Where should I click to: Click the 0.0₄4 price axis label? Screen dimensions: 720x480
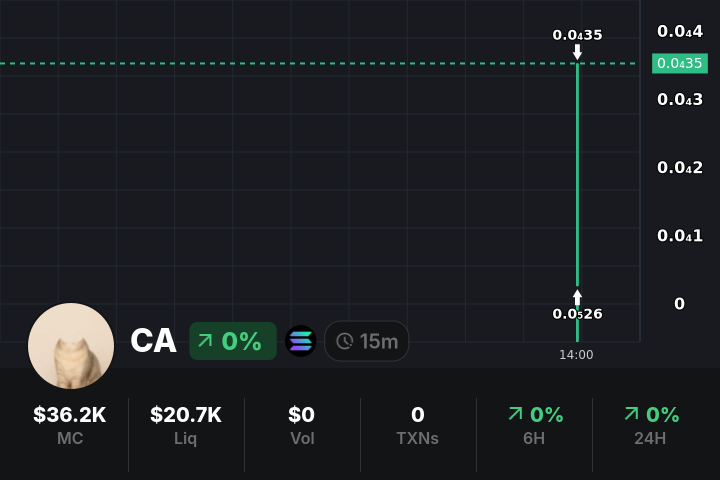coord(680,32)
